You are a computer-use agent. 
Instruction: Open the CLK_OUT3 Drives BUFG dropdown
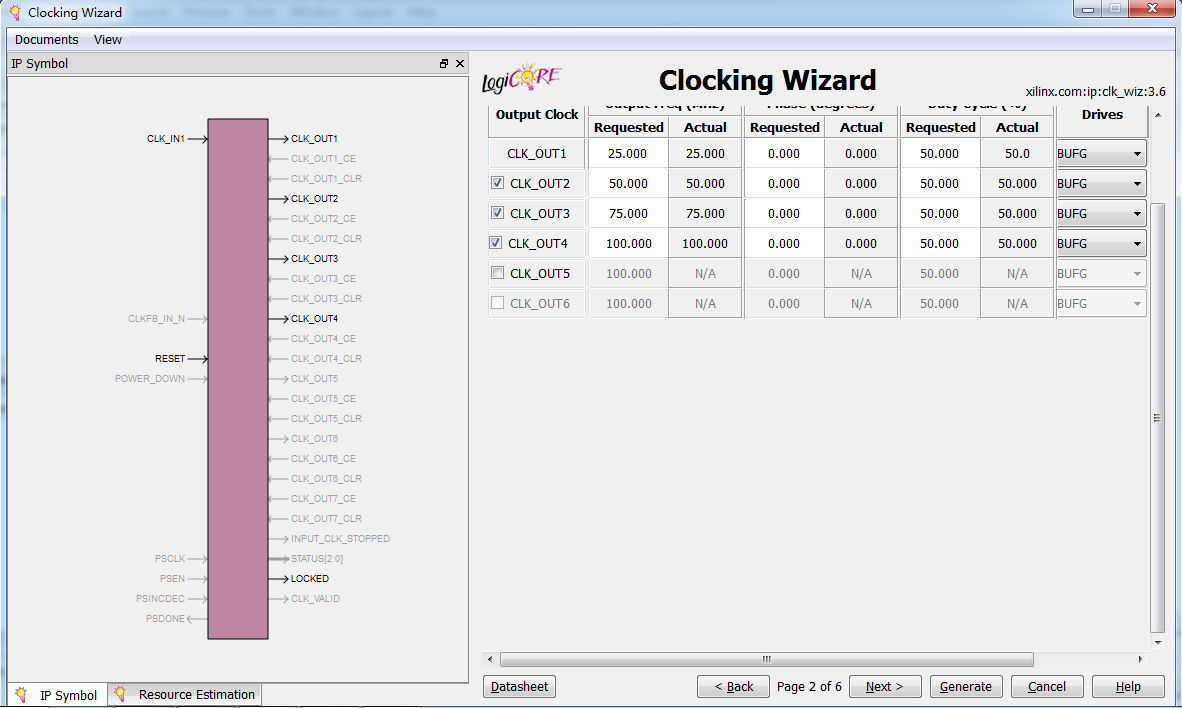click(1101, 214)
